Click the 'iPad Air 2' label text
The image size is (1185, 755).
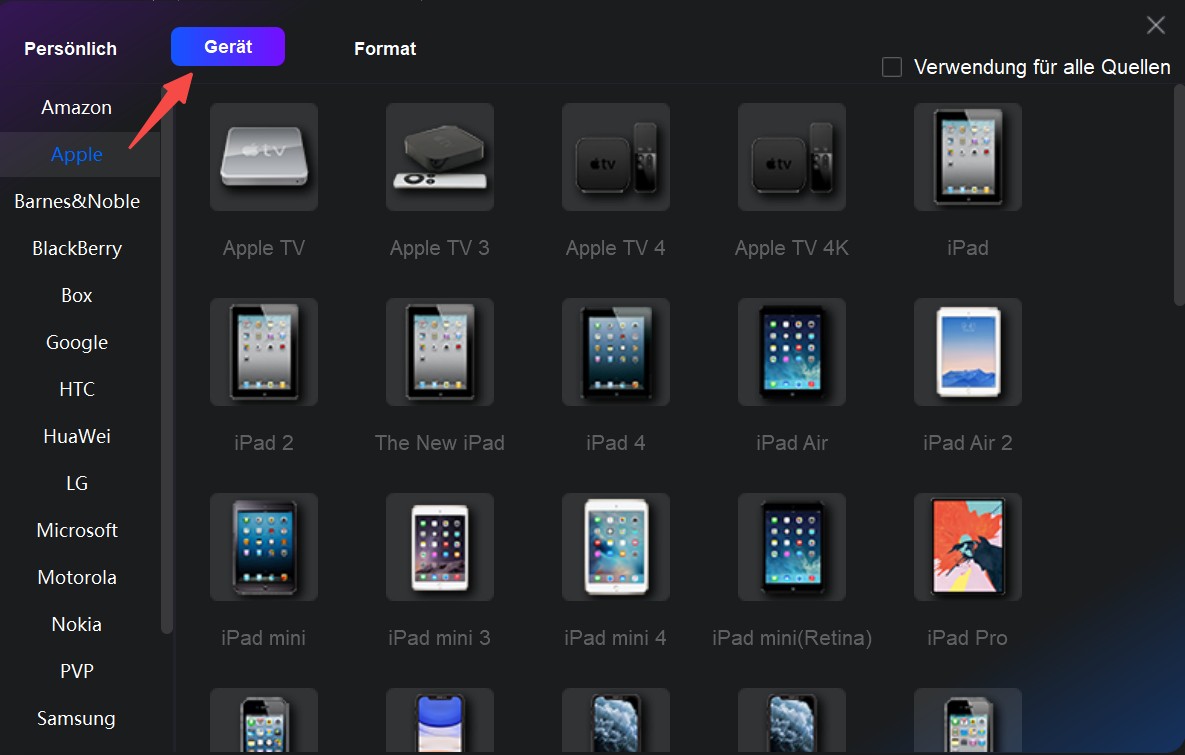coord(967,443)
